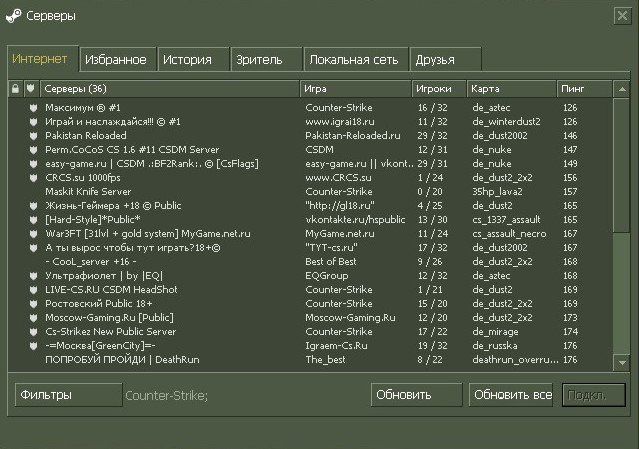639x449 pixels.
Task: Click map cell de_mirage
Action: point(495,332)
